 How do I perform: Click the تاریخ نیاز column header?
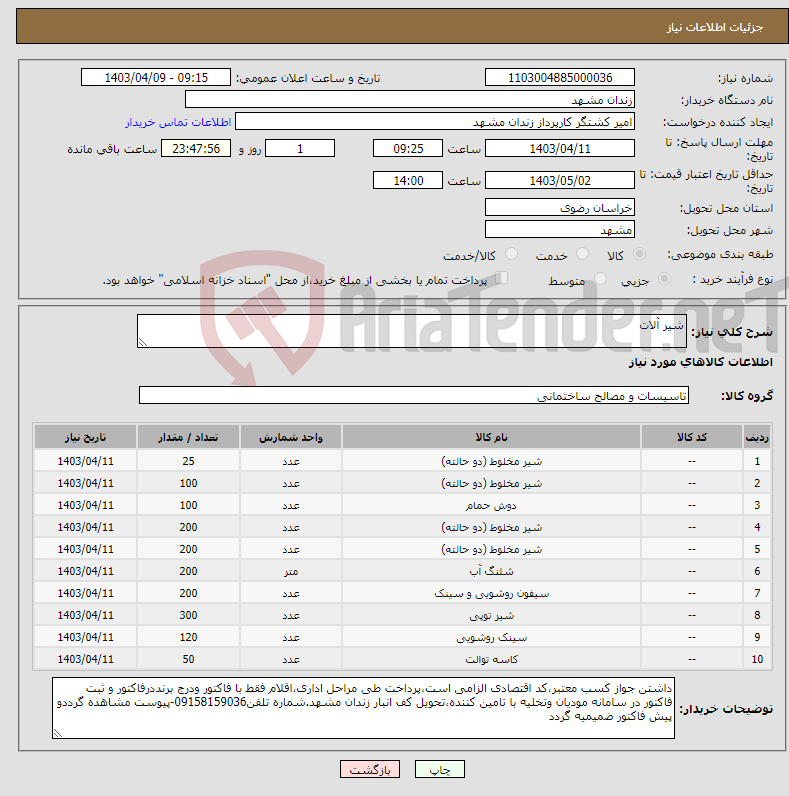pyautogui.click(x=85, y=437)
